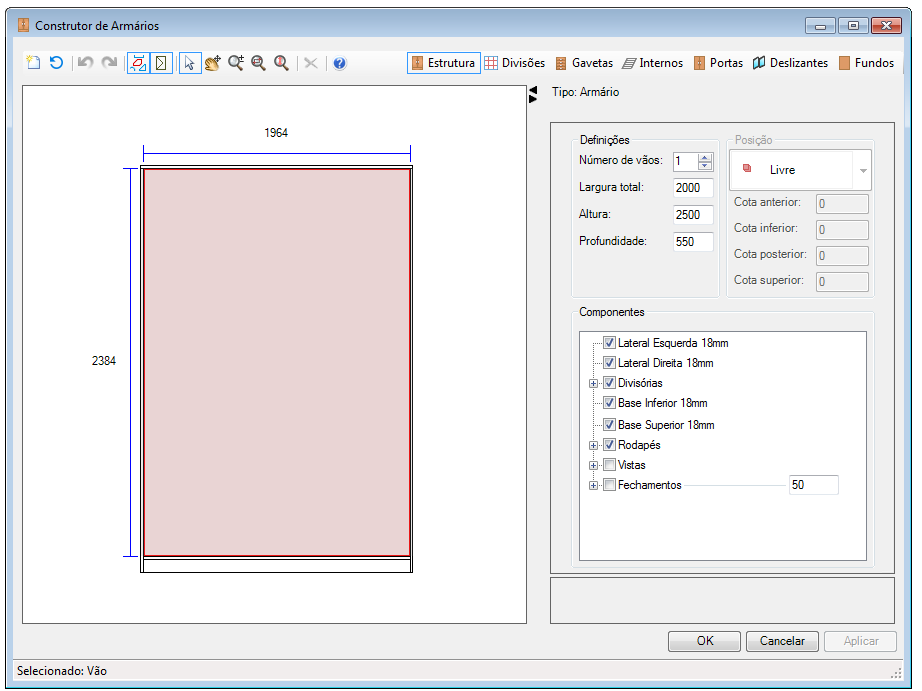Maximize the Construtor de Armários window
This screenshot has height=691, width=922.
point(853,26)
